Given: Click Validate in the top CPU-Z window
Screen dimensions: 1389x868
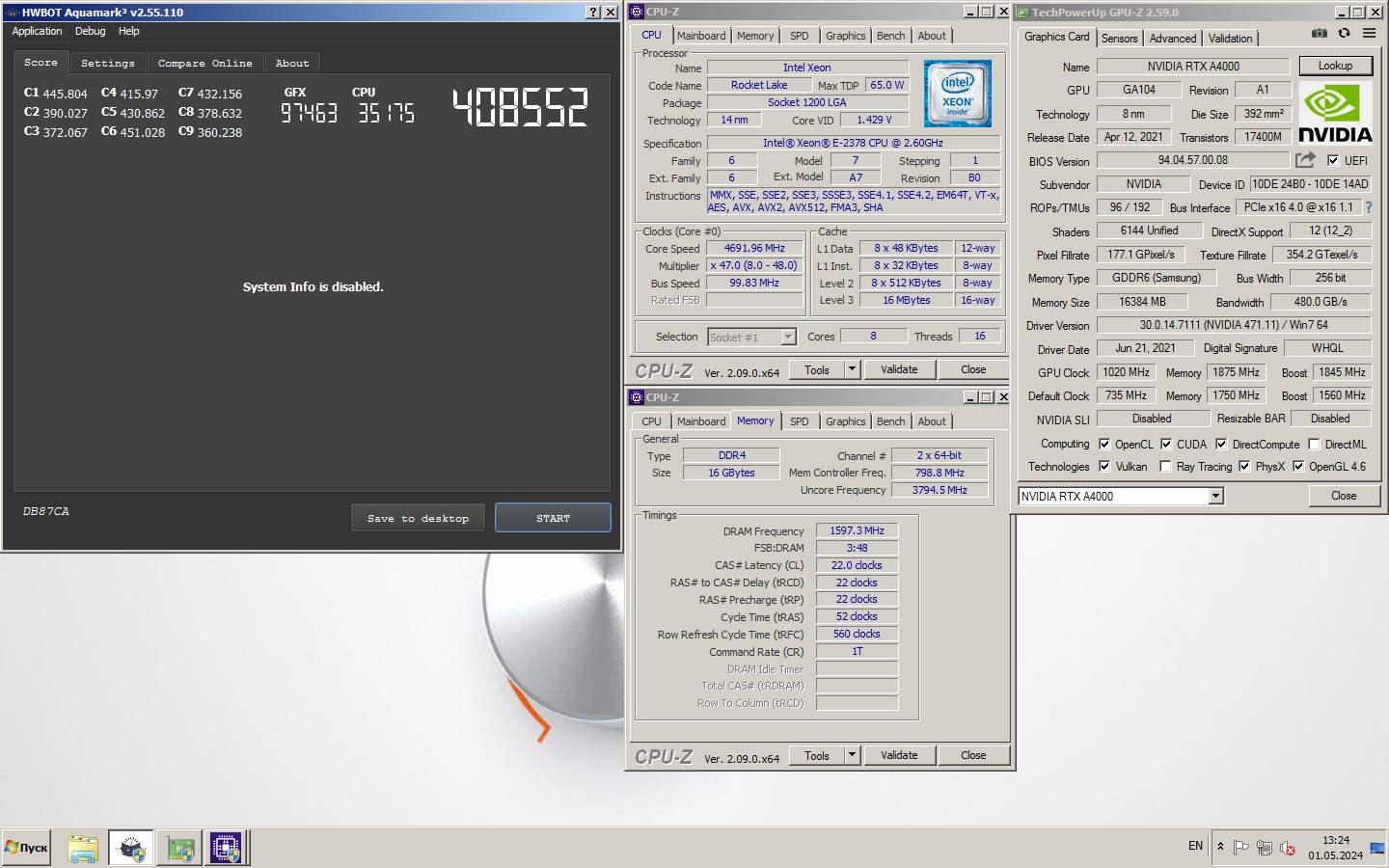Looking at the screenshot, I should pyautogui.click(x=899, y=369).
